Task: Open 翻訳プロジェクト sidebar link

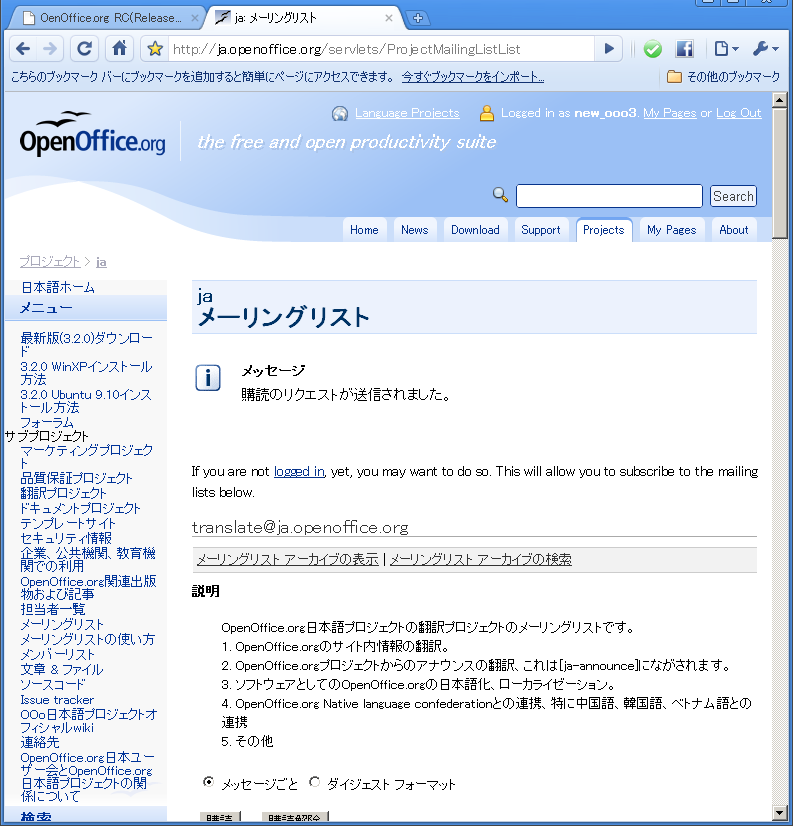Action: pyautogui.click(x=63, y=494)
